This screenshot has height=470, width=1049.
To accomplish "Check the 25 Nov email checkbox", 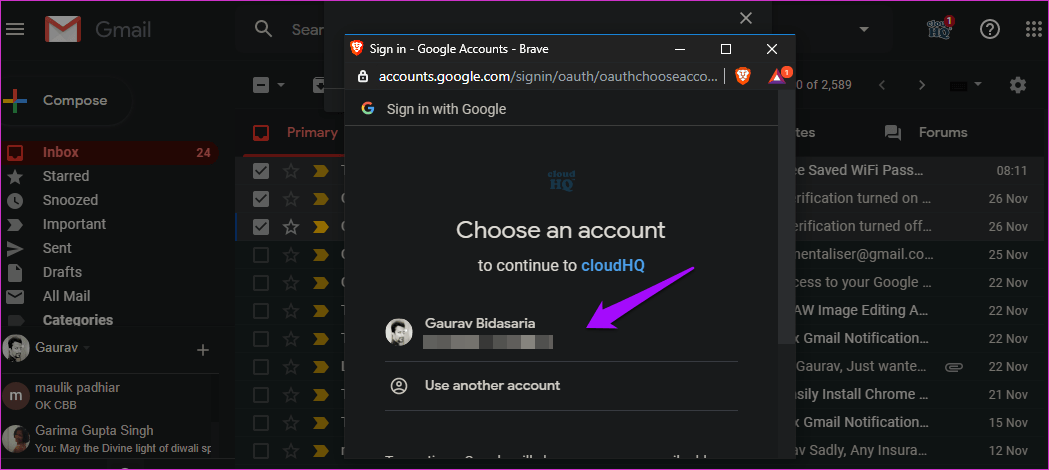I will point(261,255).
